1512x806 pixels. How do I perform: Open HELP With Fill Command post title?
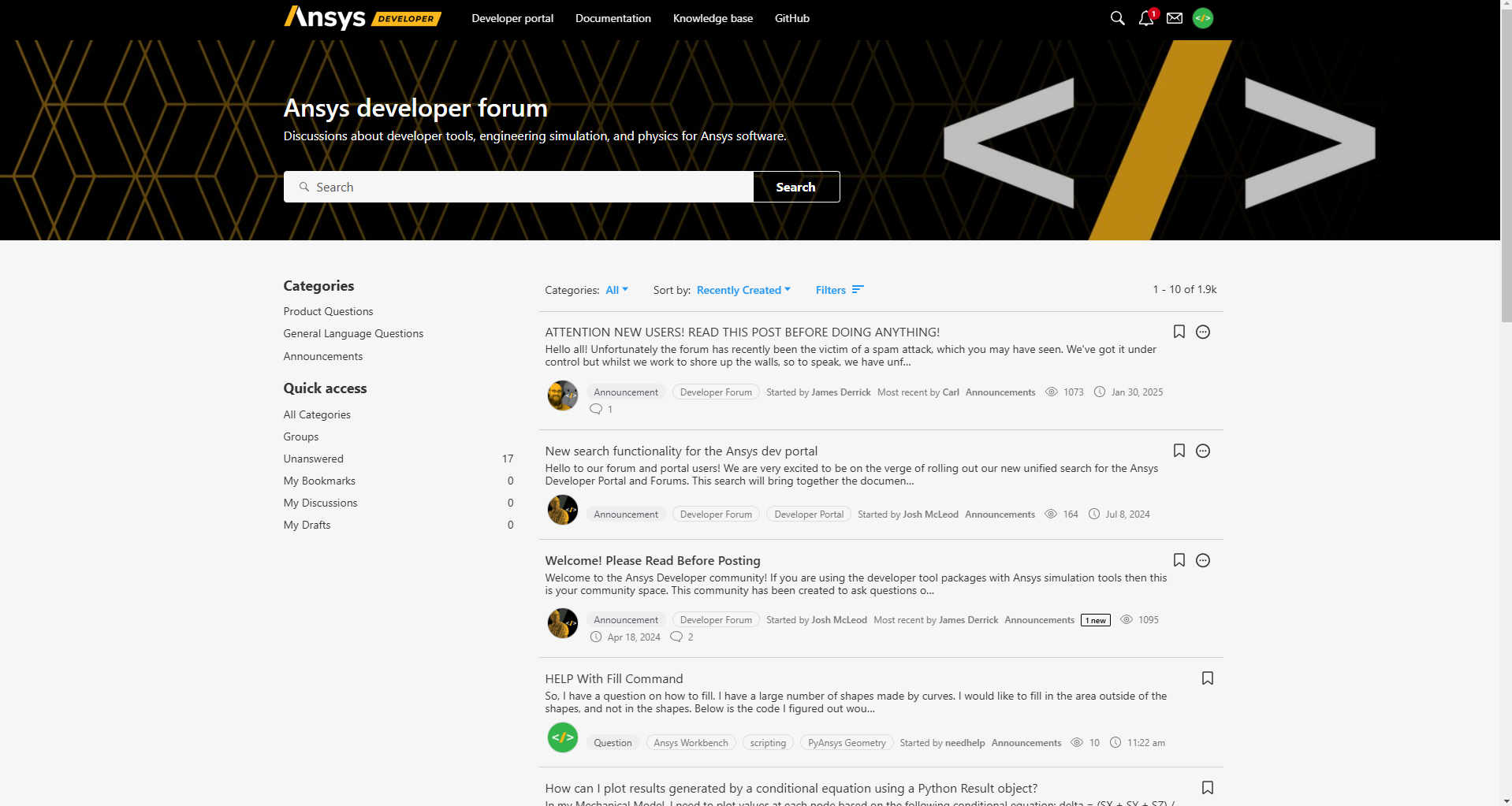click(614, 678)
